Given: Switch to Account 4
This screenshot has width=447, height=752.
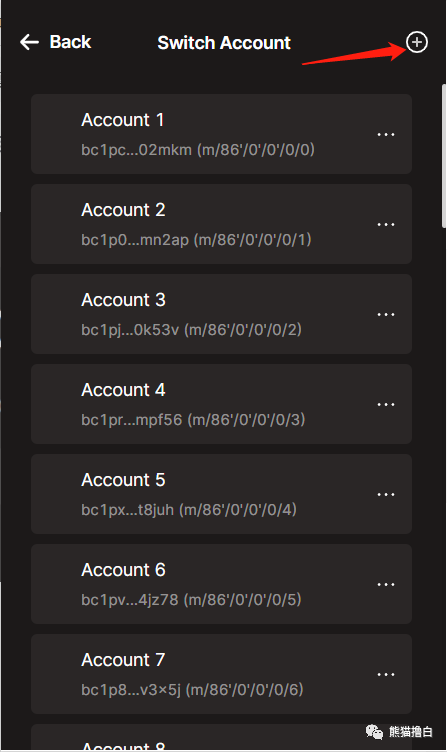Looking at the screenshot, I should point(222,404).
